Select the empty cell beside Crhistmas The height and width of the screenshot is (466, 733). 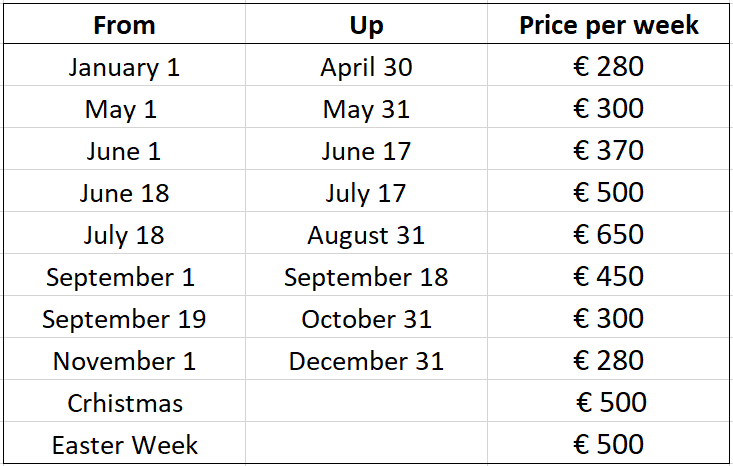366,401
